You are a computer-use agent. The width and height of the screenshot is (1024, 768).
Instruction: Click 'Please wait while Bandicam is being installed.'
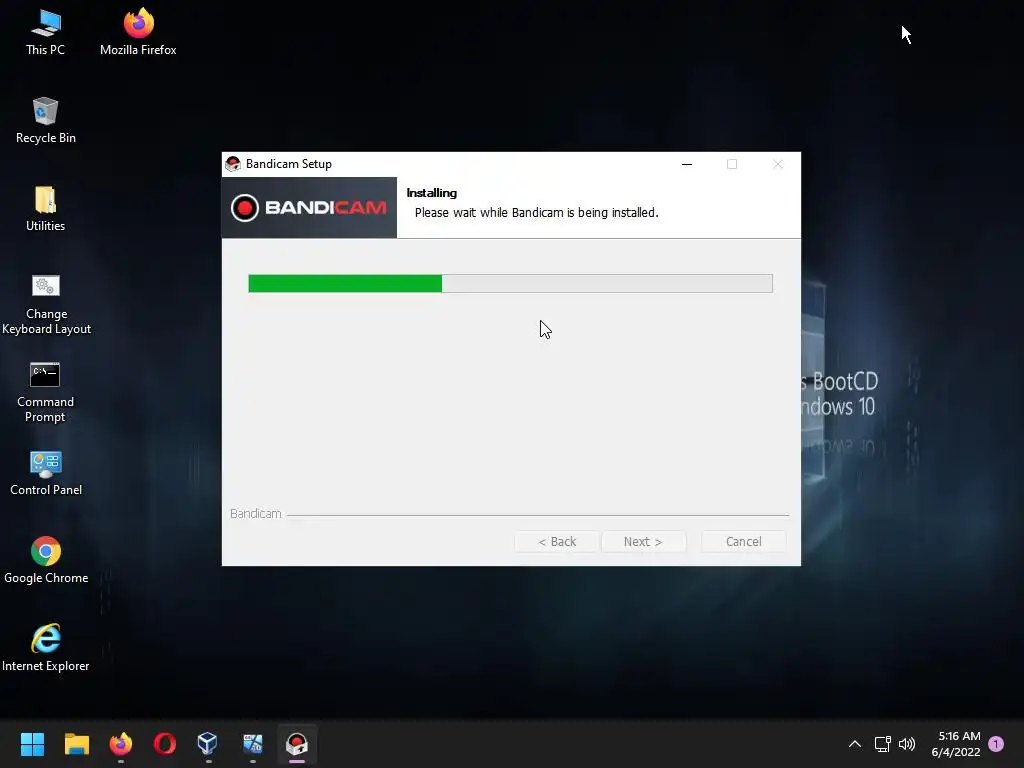click(x=536, y=213)
